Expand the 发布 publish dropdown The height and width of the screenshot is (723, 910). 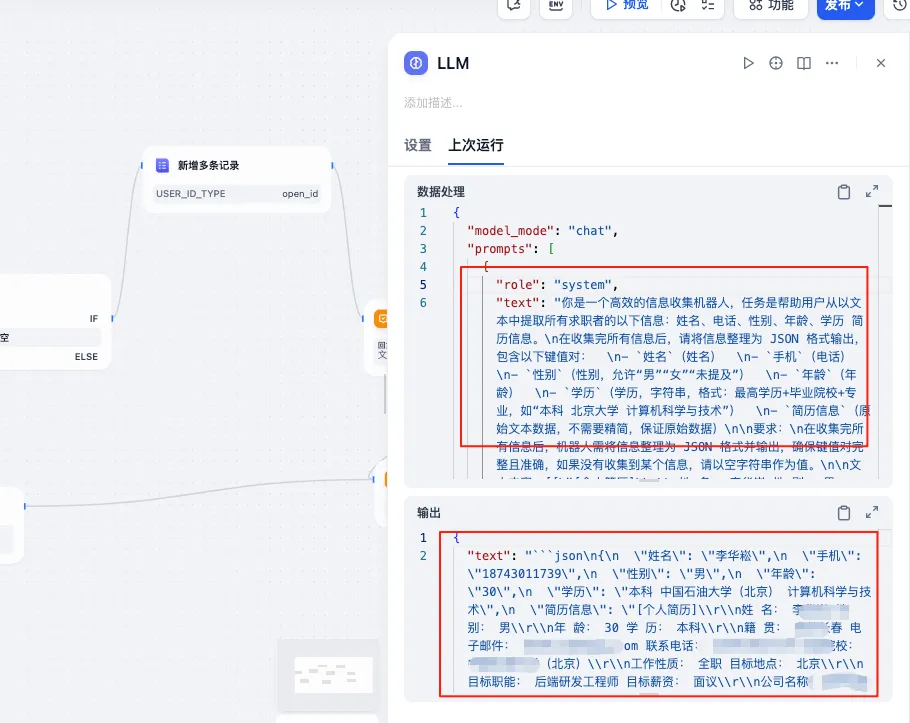[846, 6]
